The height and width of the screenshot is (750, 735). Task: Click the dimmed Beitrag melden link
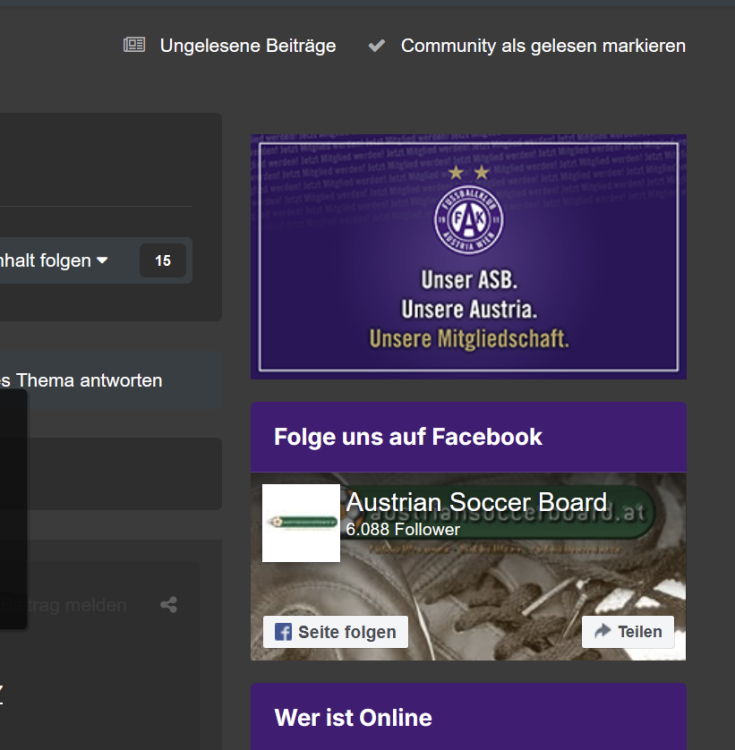pyautogui.click(x=80, y=605)
